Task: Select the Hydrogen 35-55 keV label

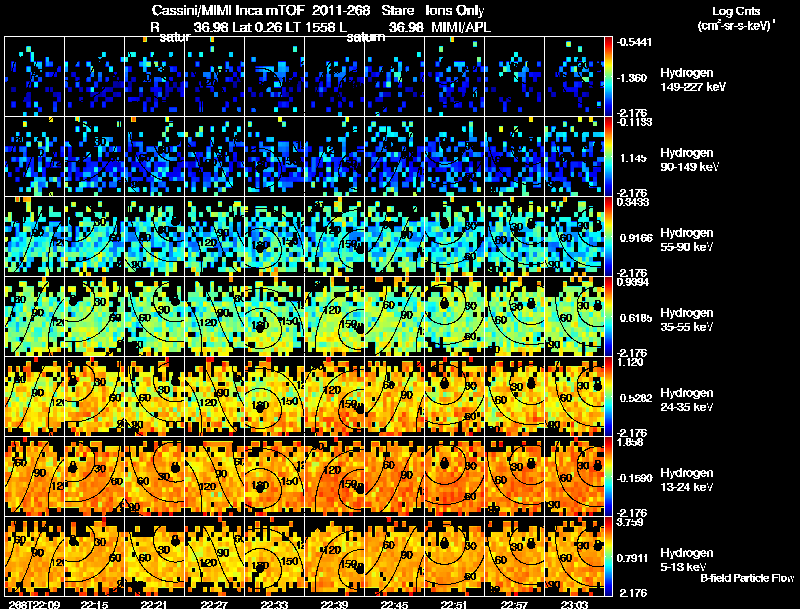Action: pyautogui.click(x=687, y=320)
